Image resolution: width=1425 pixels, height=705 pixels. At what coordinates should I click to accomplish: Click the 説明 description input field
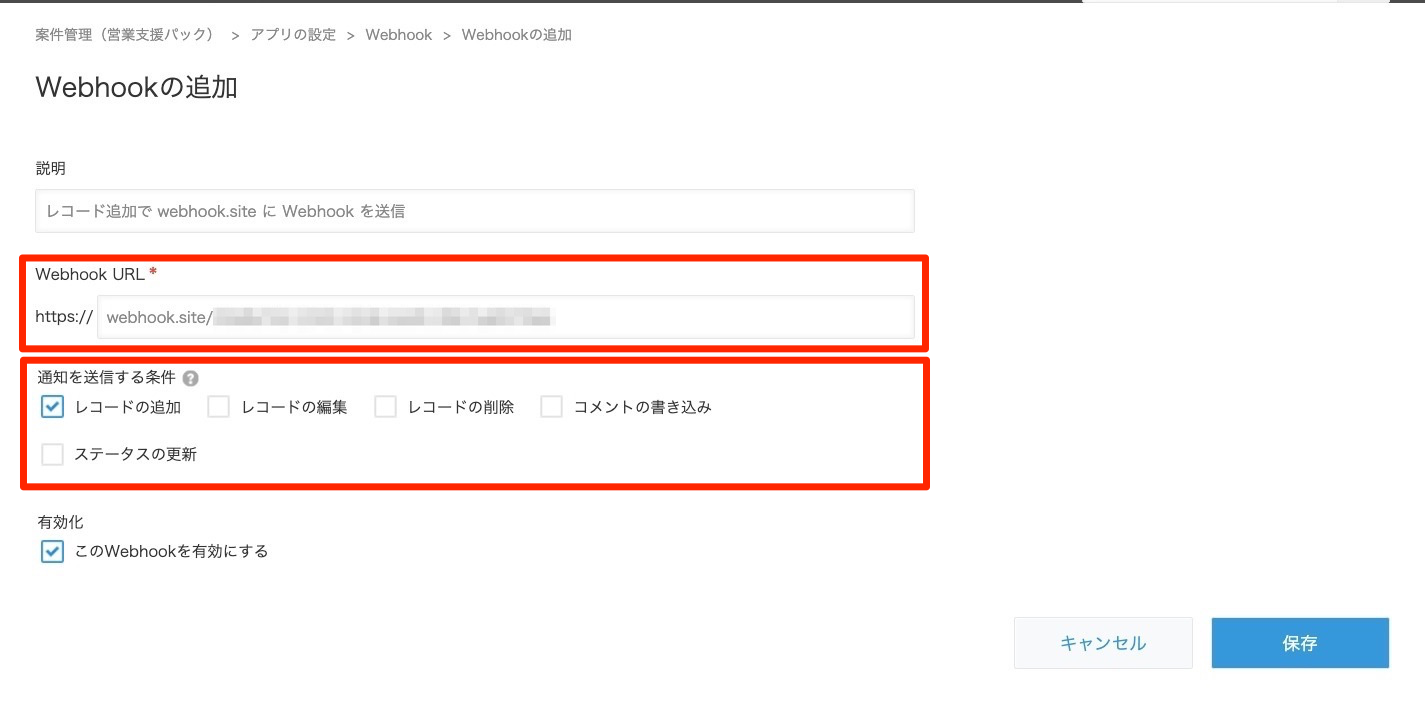[x=475, y=211]
